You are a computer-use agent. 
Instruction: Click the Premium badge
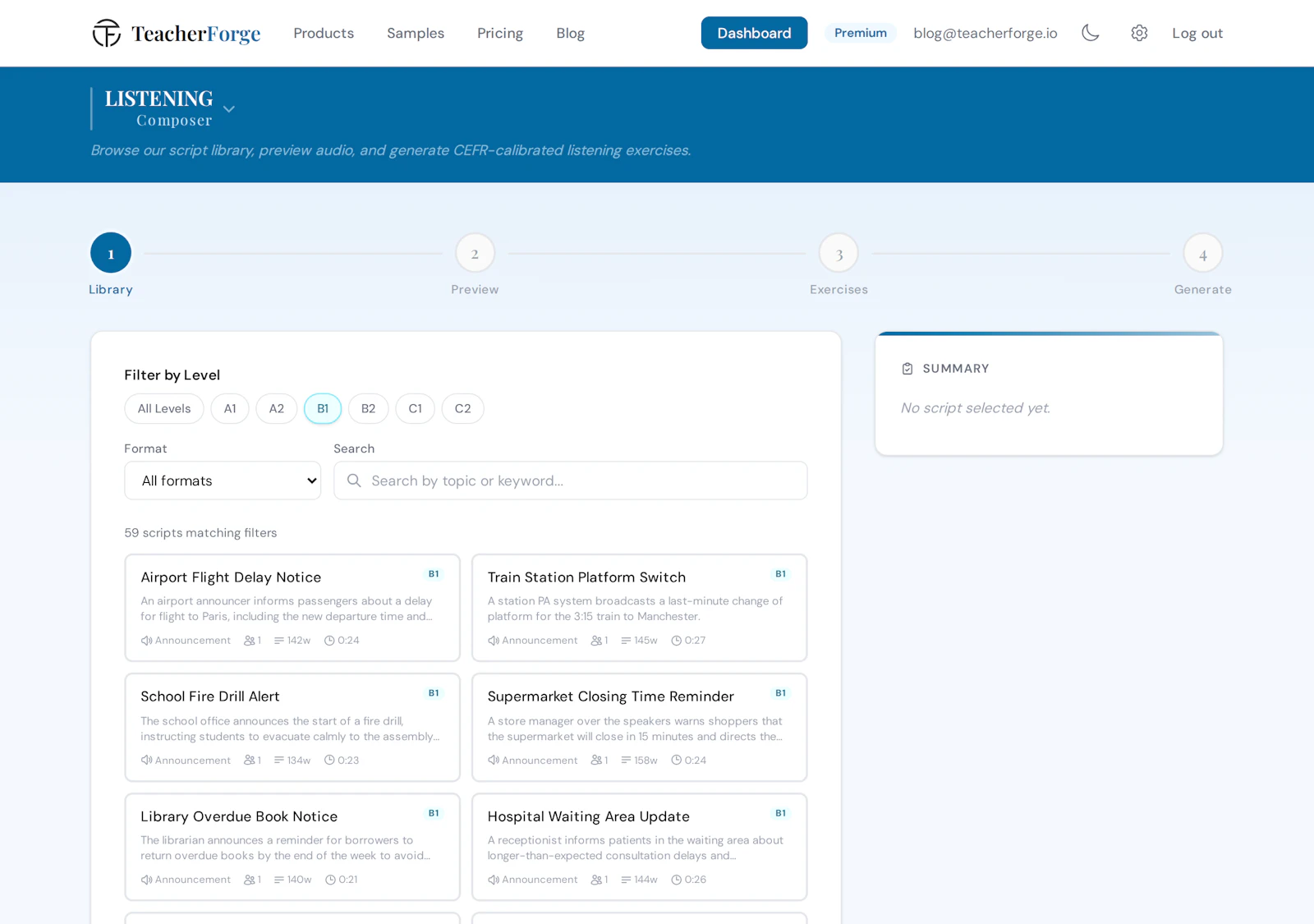(861, 33)
